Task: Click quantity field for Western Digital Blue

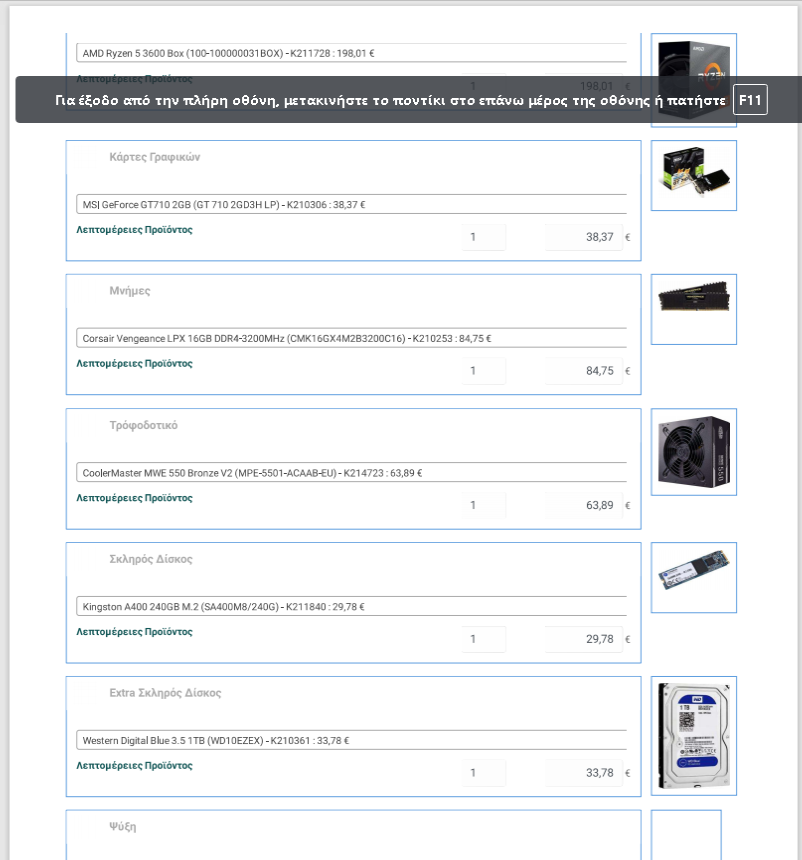Action: tap(484, 773)
